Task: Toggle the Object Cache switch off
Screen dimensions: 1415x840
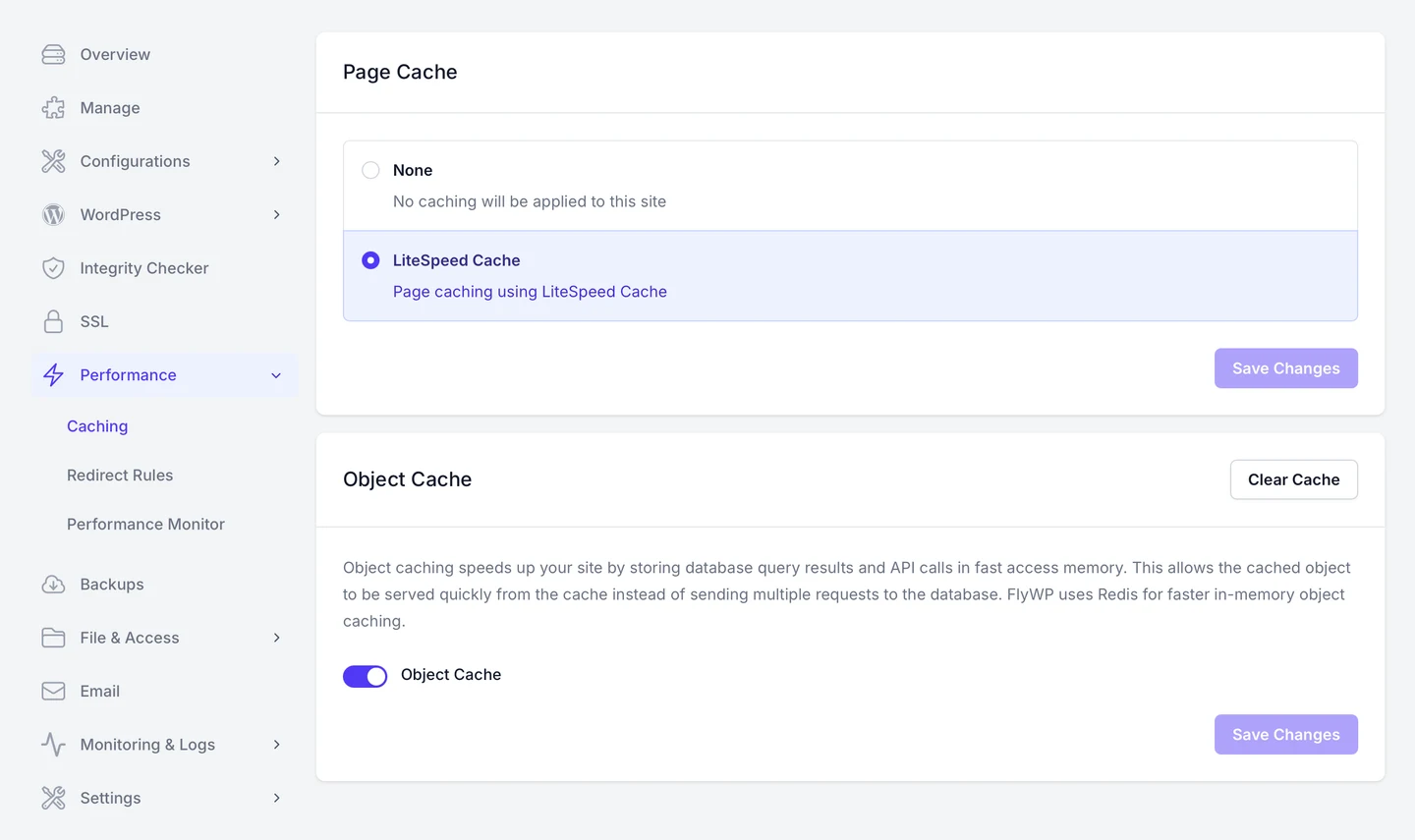Action: click(365, 676)
